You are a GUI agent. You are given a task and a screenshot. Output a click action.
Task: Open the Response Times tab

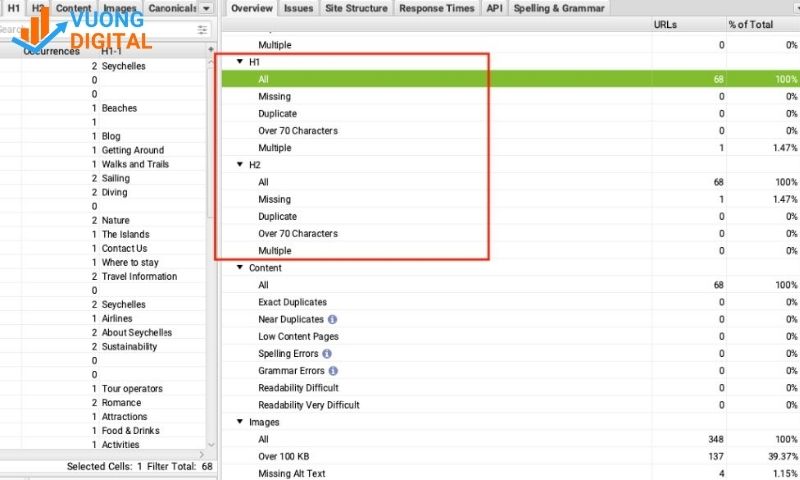pos(434,8)
